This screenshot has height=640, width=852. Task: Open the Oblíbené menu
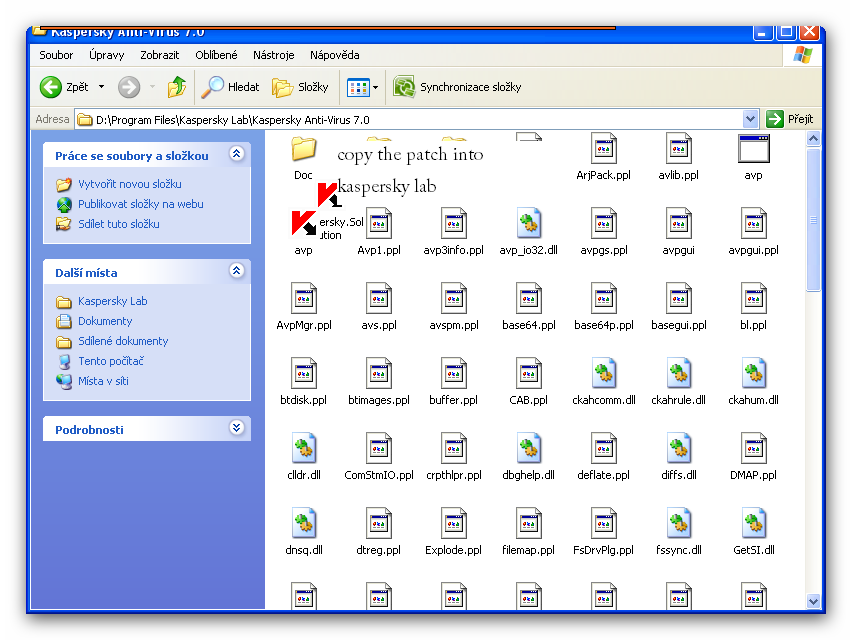pyautogui.click(x=216, y=55)
